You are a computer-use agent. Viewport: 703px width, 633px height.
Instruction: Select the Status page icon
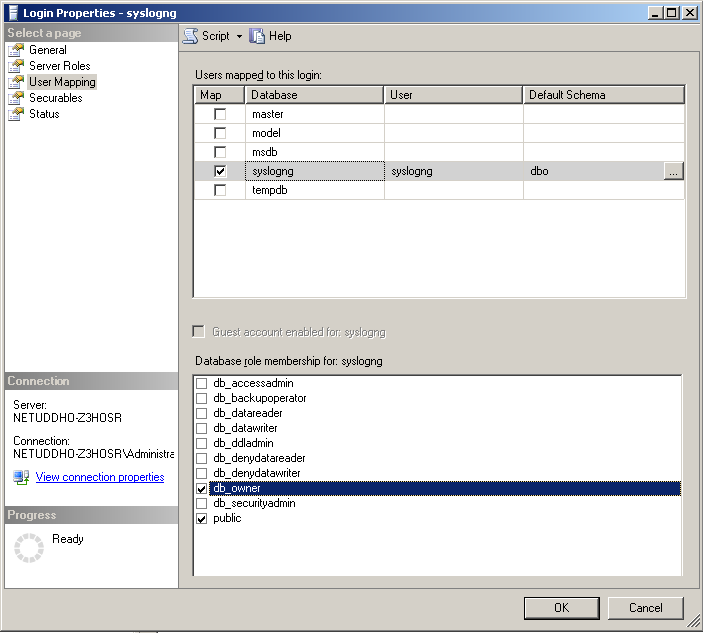coord(16,114)
